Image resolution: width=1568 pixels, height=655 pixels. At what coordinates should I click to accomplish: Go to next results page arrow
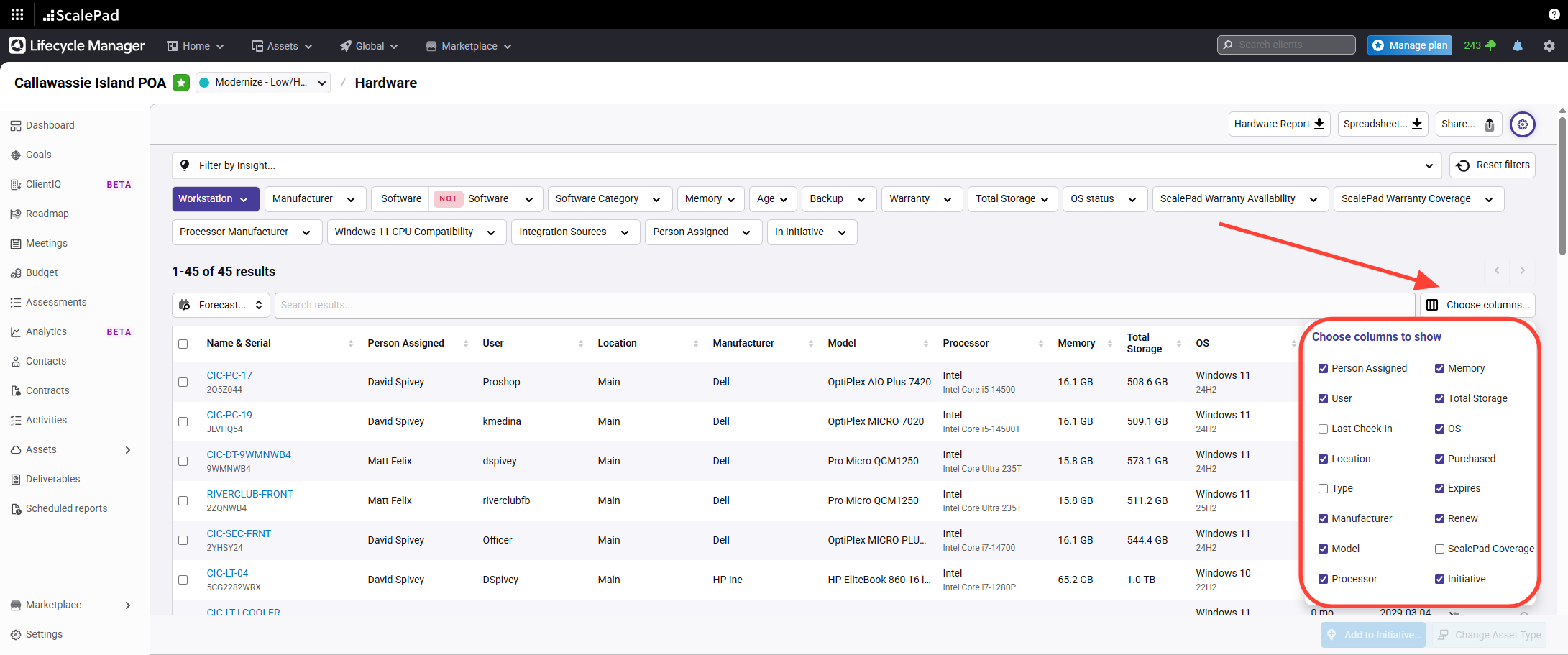pos(1522,271)
